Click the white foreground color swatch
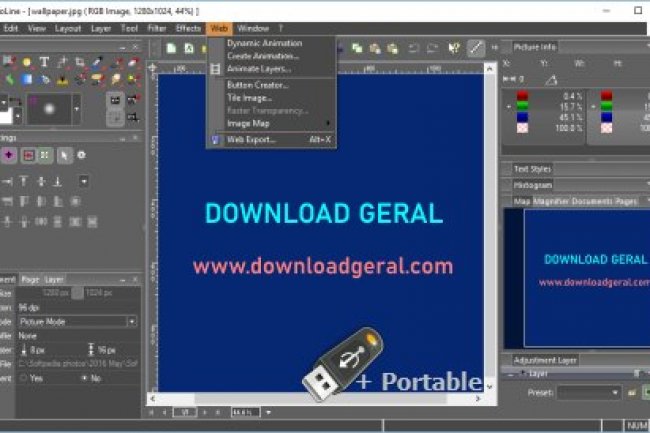Viewport: 650px width, 433px height. tap(6, 117)
